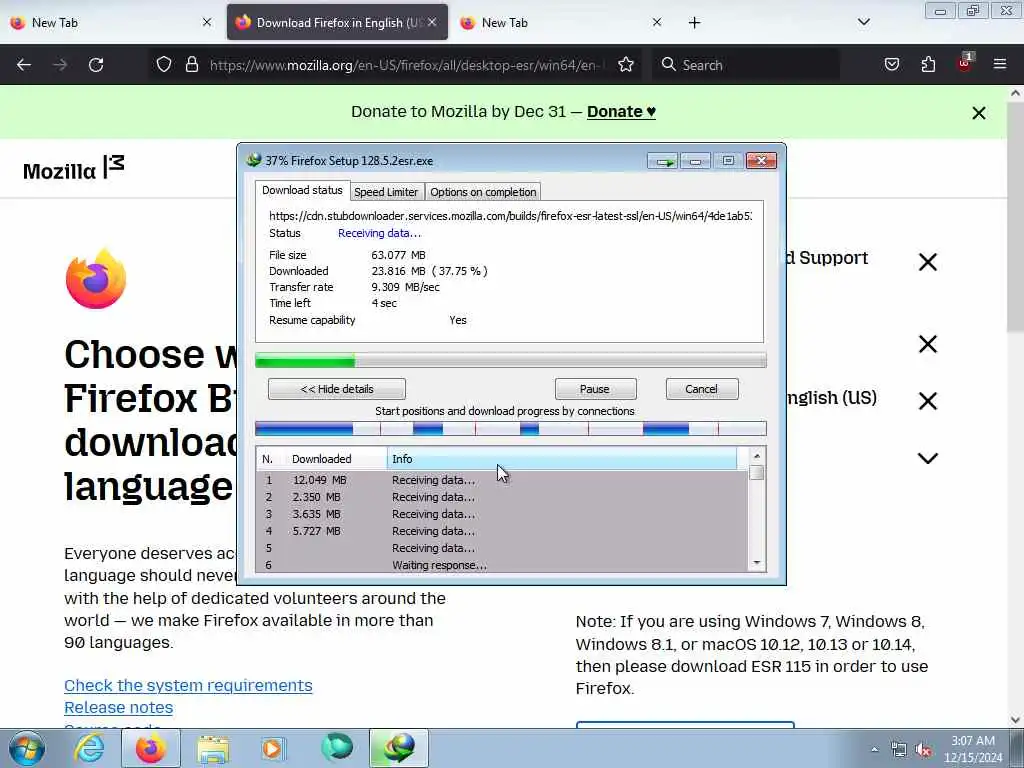The width and height of the screenshot is (1024, 768).
Task: Switch to the third New Tab
Action: [558, 23]
